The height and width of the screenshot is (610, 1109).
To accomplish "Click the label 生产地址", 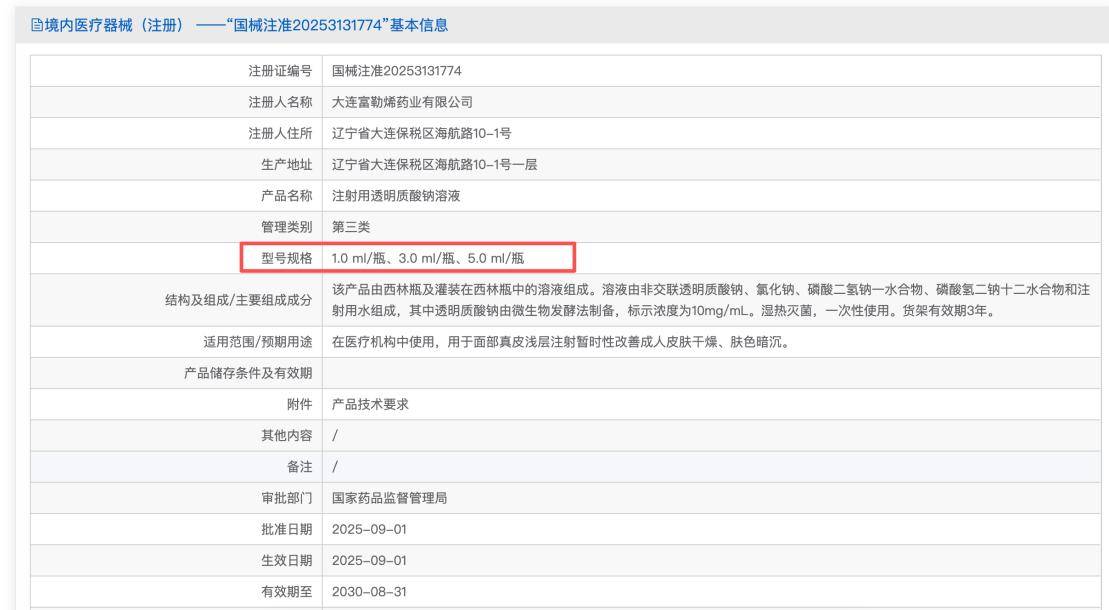I will (286, 164).
